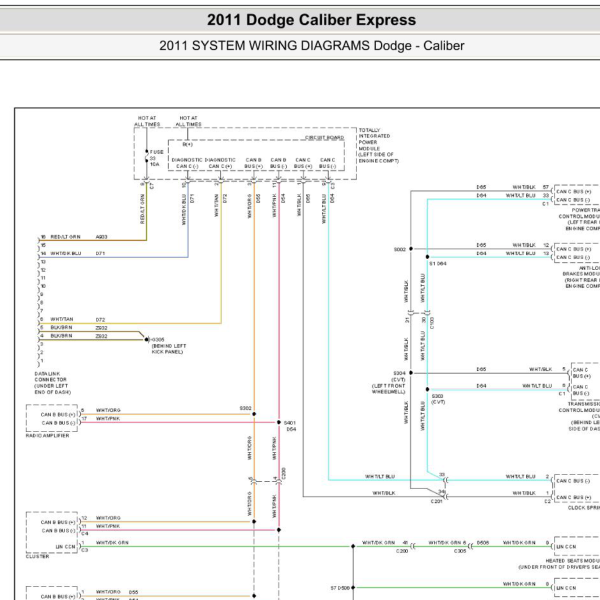This screenshot has height=600, width=600.
Task: Click the 'DIAGNOSTIC CAN C(+)' terminal label
Action: 220,163
